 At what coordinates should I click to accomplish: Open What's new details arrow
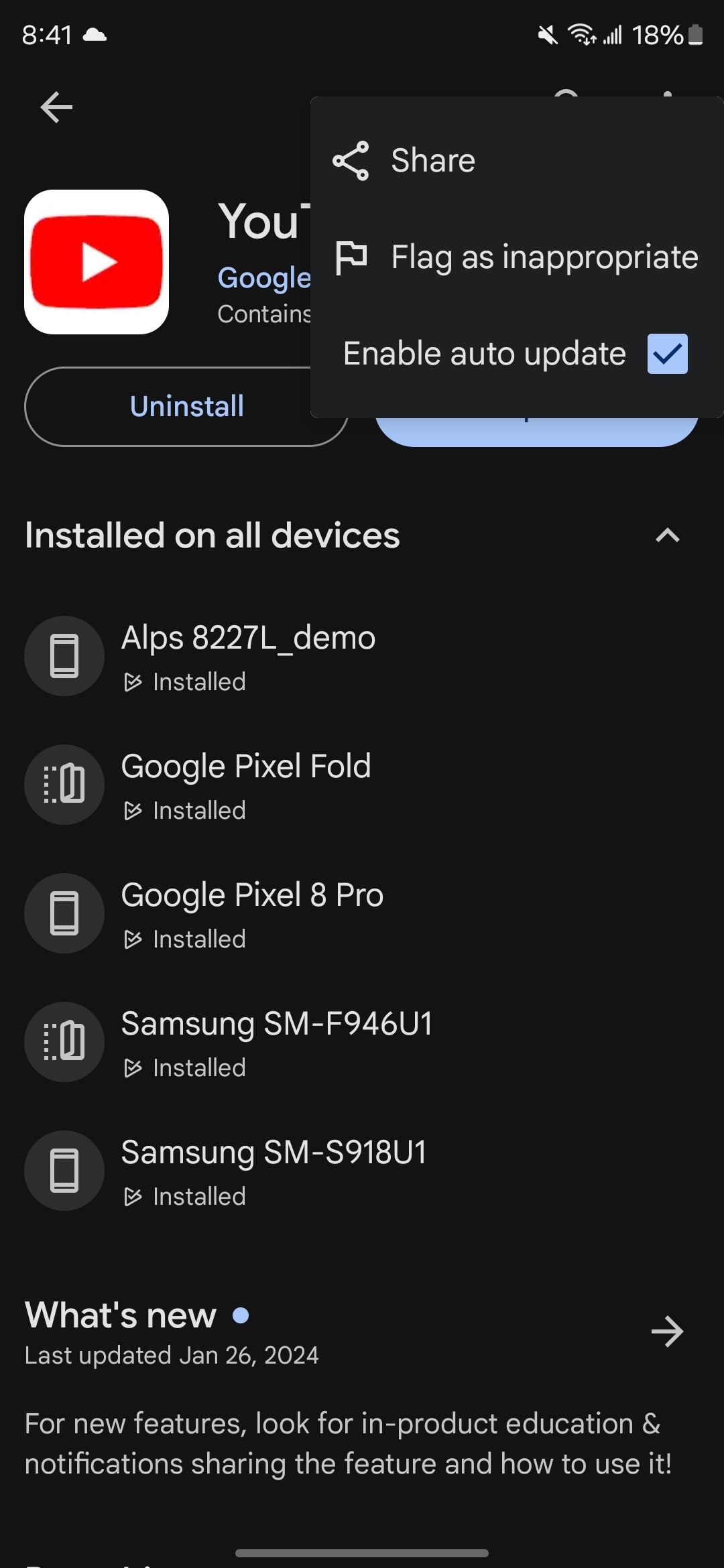pos(668,1331)
